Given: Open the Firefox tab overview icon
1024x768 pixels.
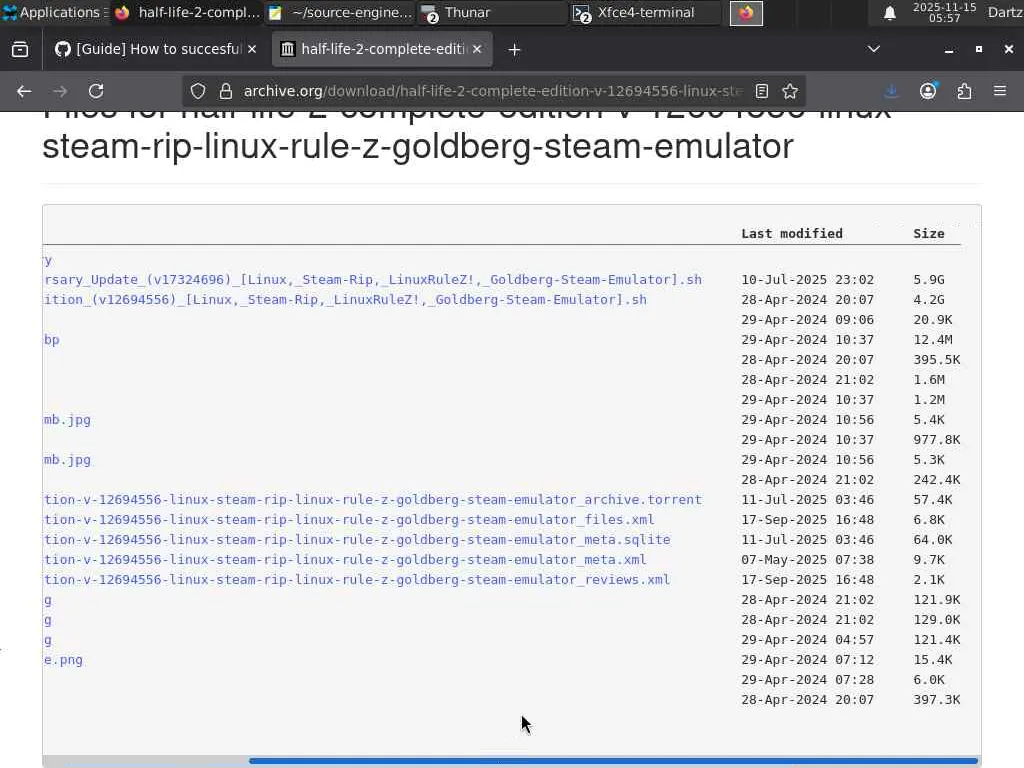Looking at the screenshot, I should pos(20,50).
